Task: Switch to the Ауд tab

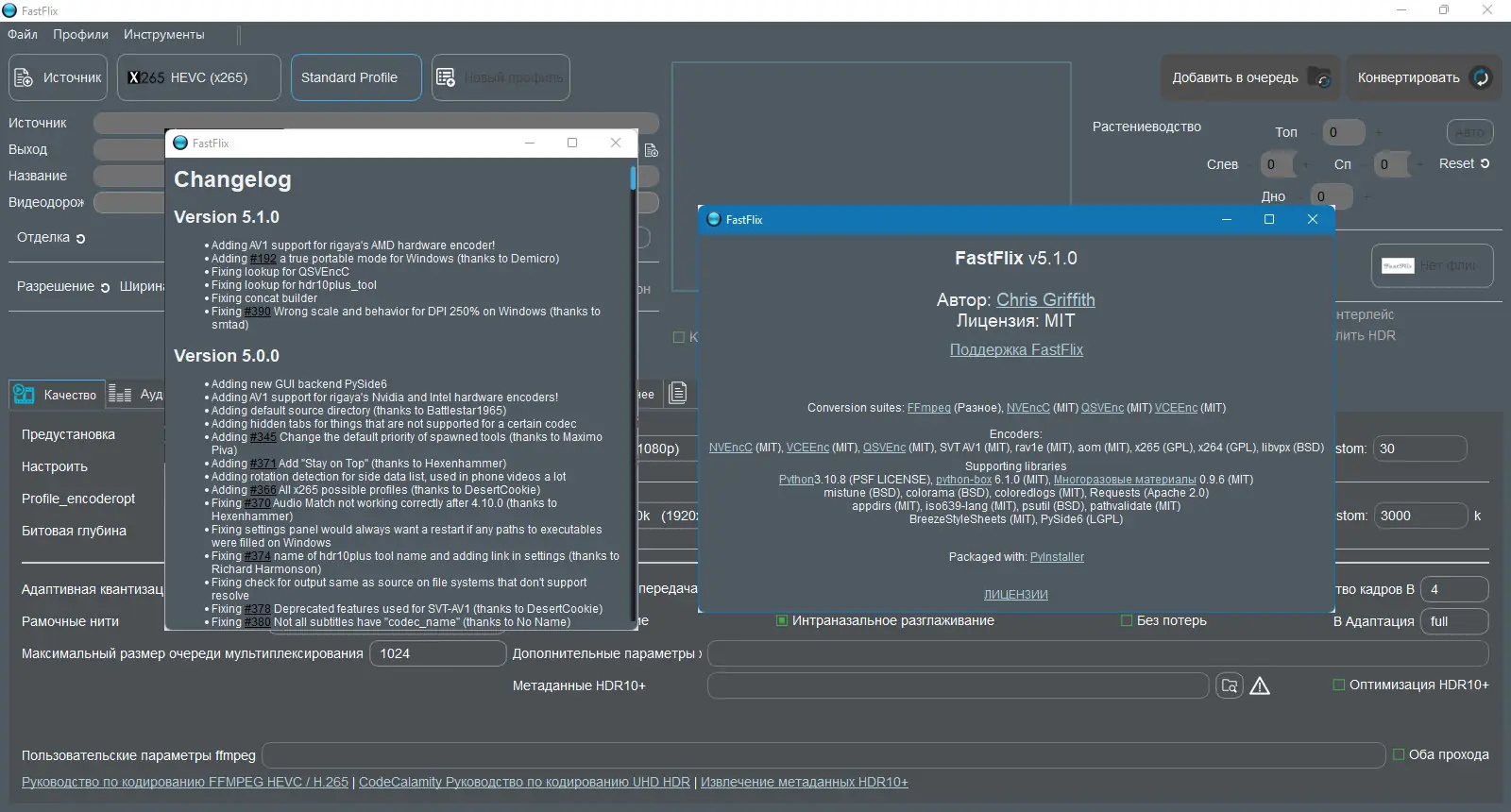Action: (x=135, y=394)
